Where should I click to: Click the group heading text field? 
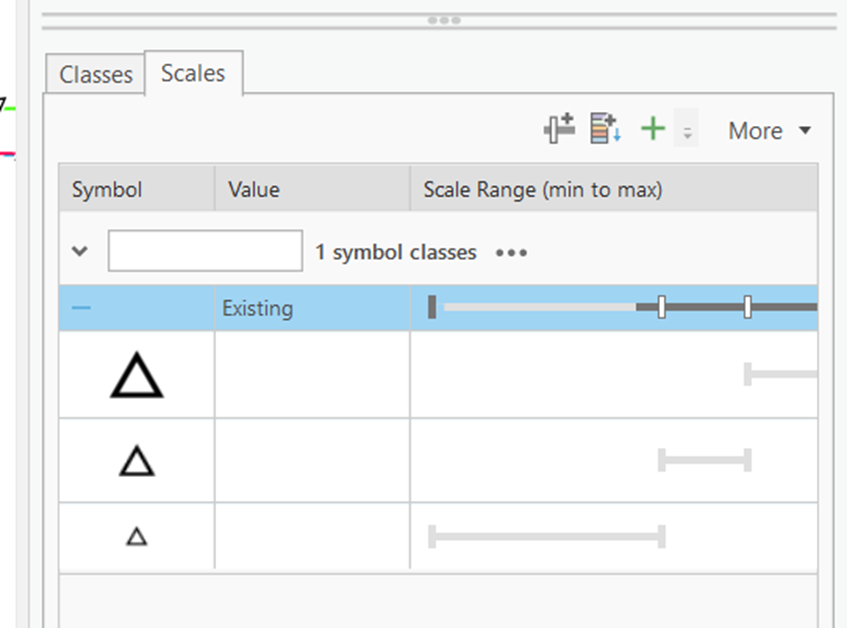[205, 251]
